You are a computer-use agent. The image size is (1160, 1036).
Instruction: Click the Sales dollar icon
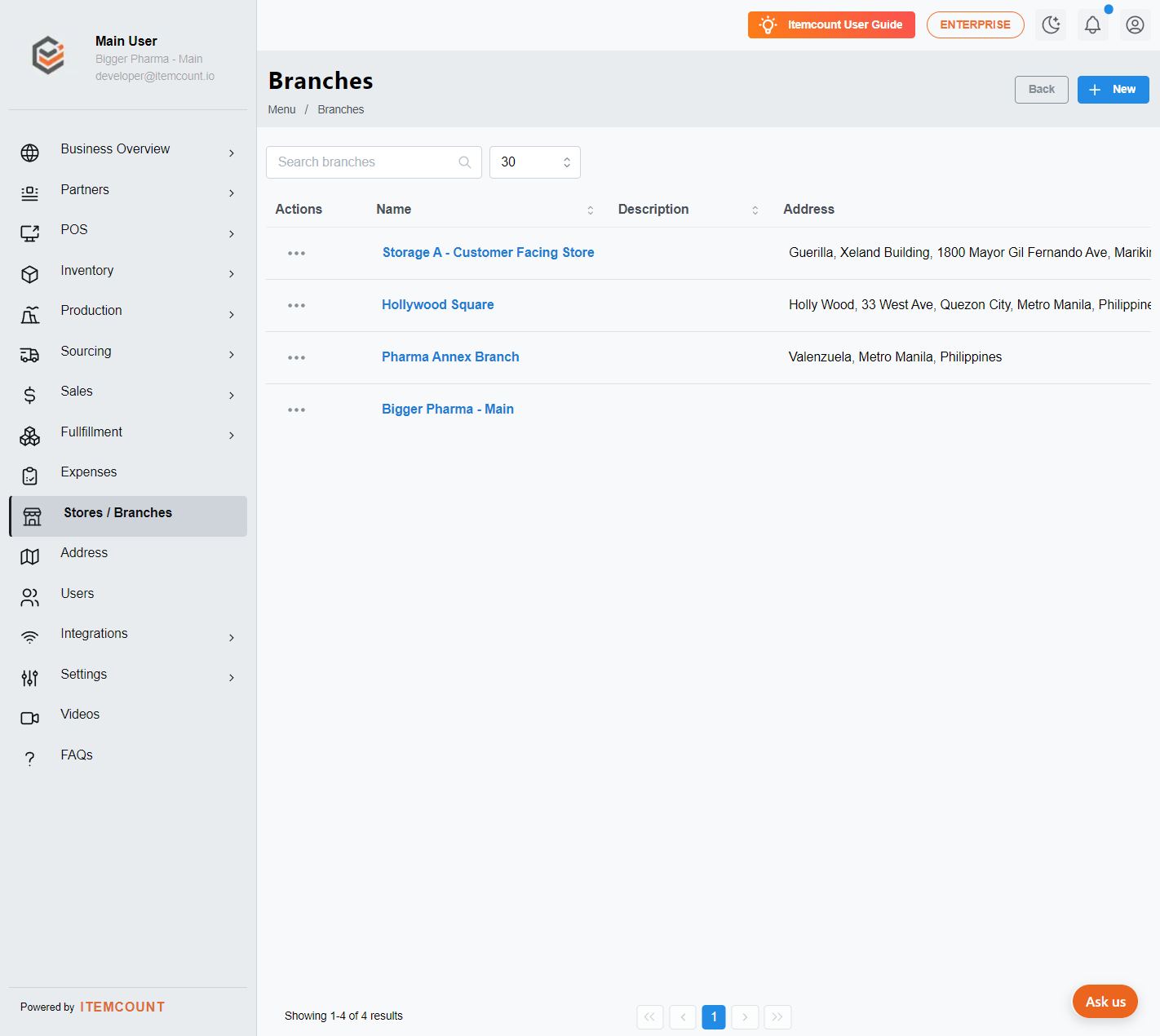[30, 395]
